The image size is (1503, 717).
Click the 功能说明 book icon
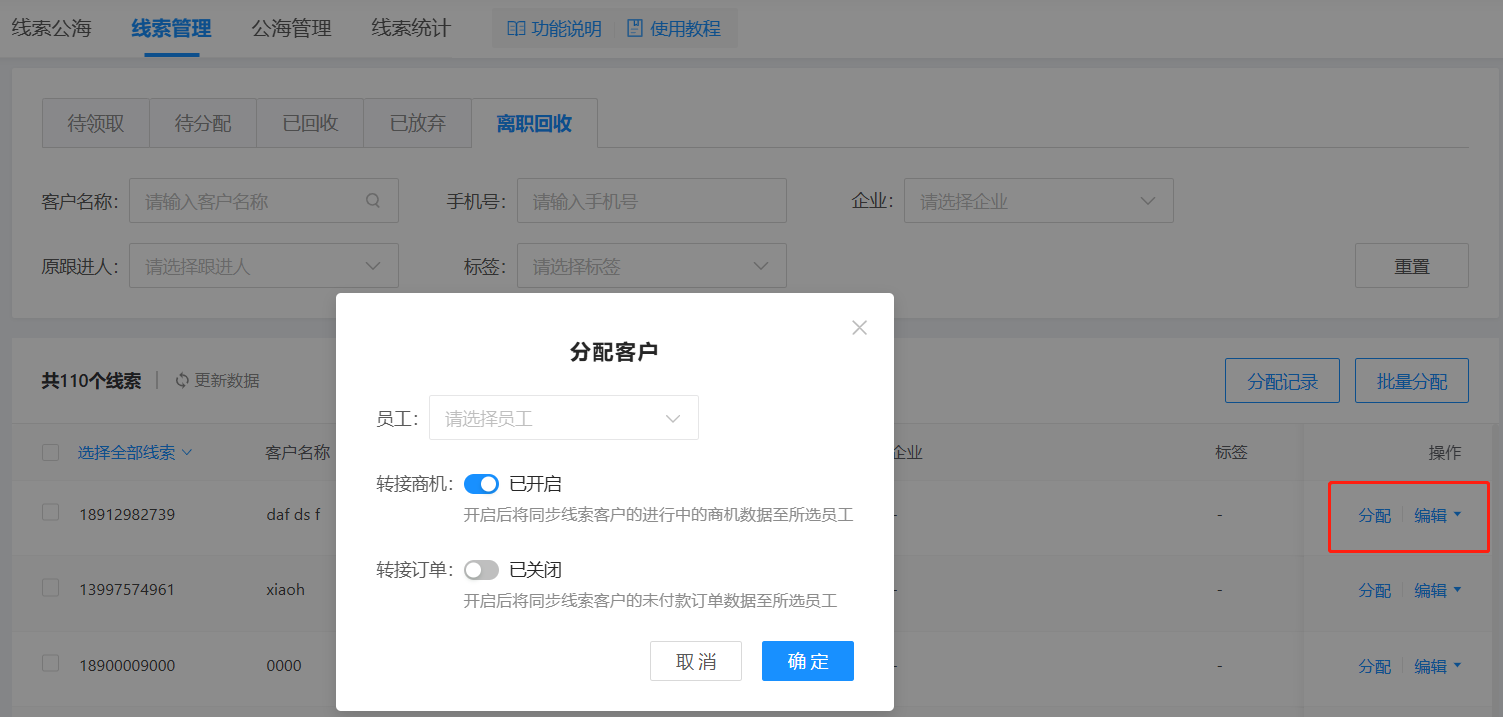[516, 29]
